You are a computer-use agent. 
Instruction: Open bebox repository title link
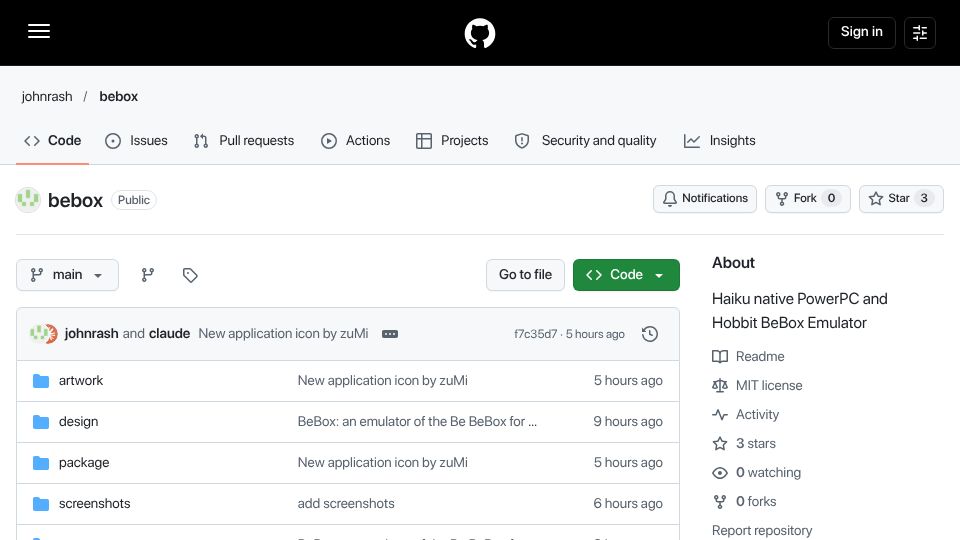[x=75, y=200]
